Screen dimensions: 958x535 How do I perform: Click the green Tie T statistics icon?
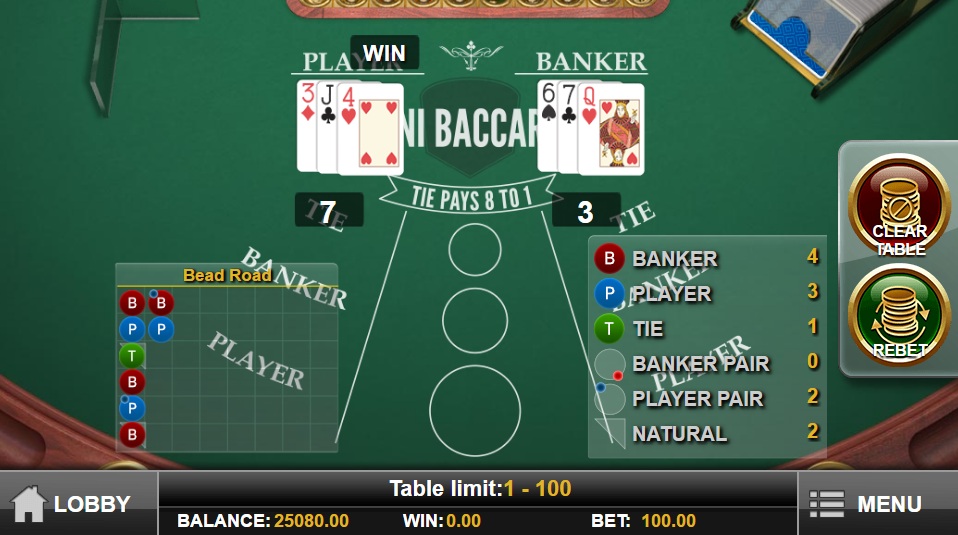(609, 329)
